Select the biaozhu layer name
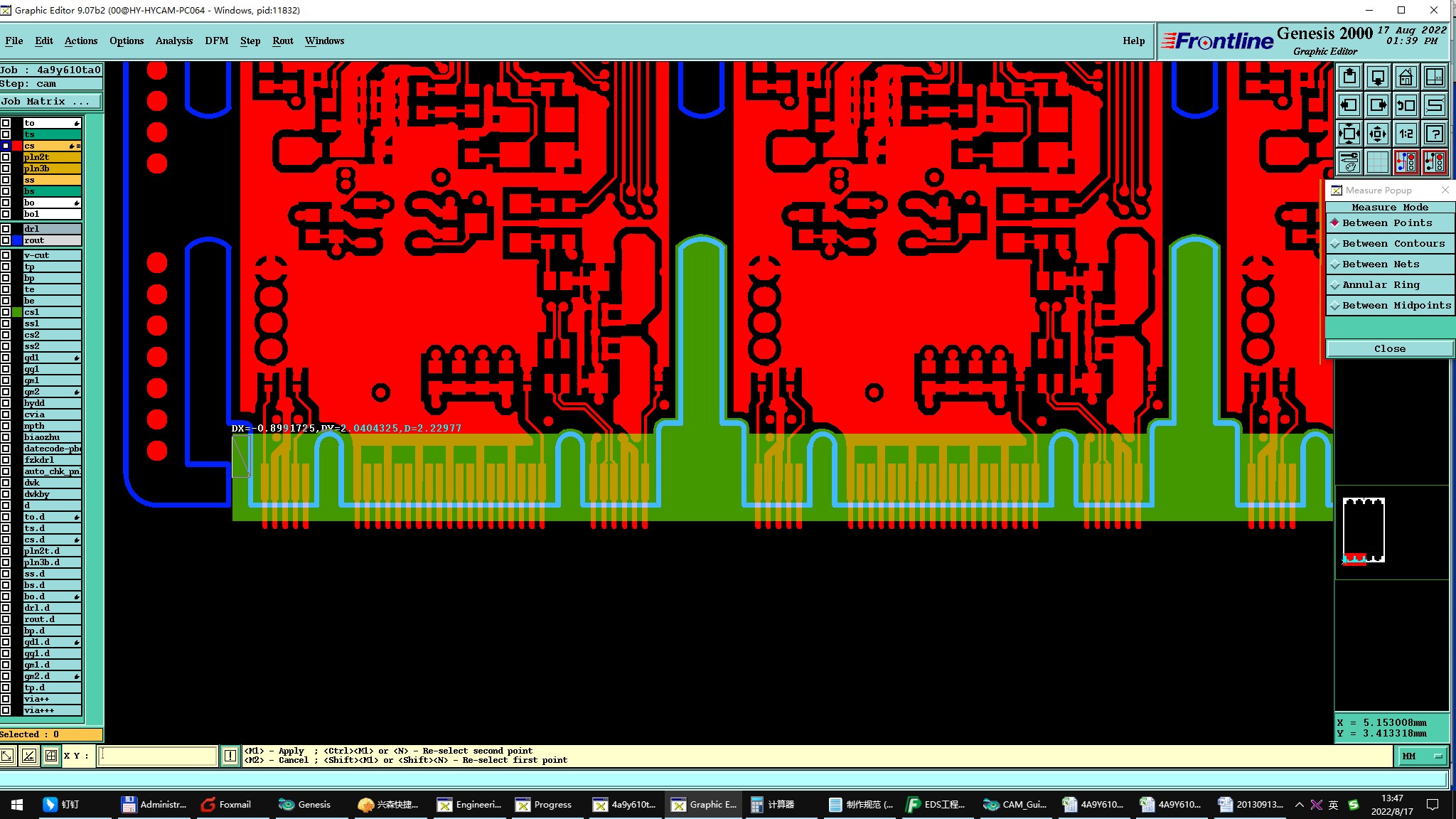This screenshot has width=1456, height=819. [x=52, y=437]
